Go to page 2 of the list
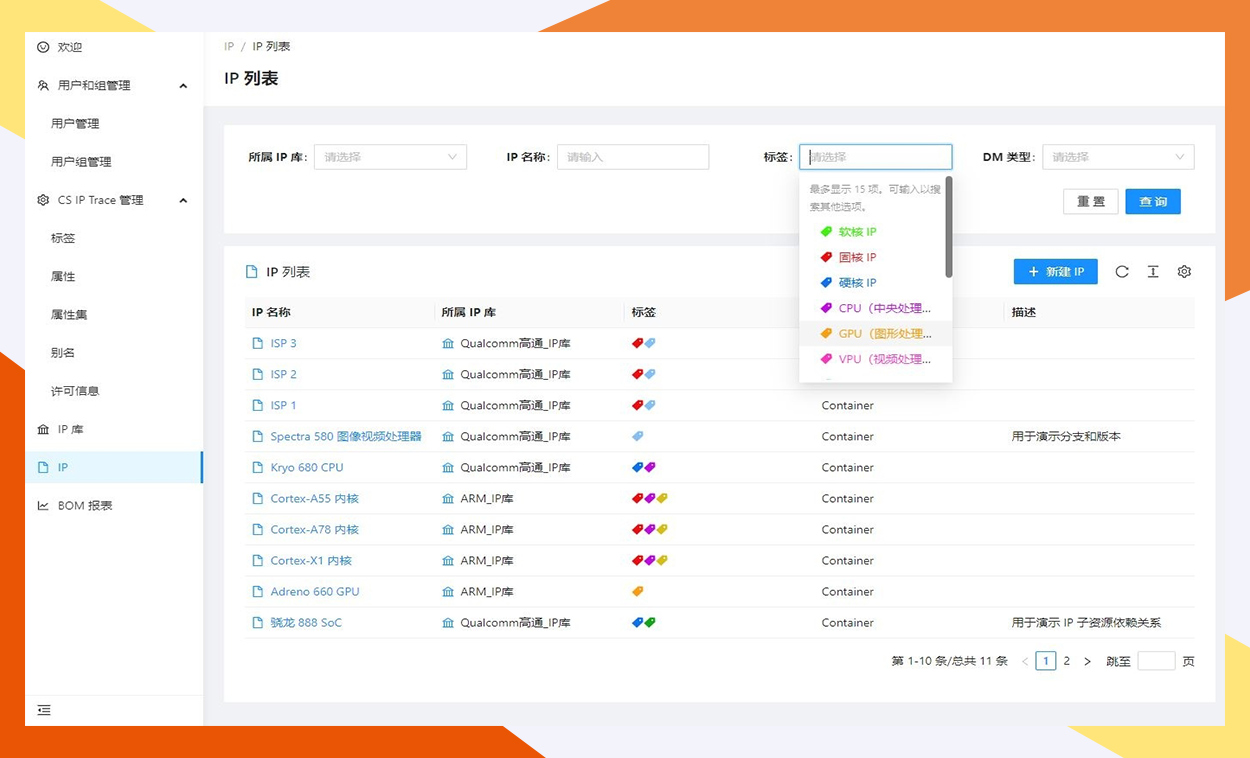This screenshot has width=1250, height=758. pyautogui.click(x=1067, y=661)
